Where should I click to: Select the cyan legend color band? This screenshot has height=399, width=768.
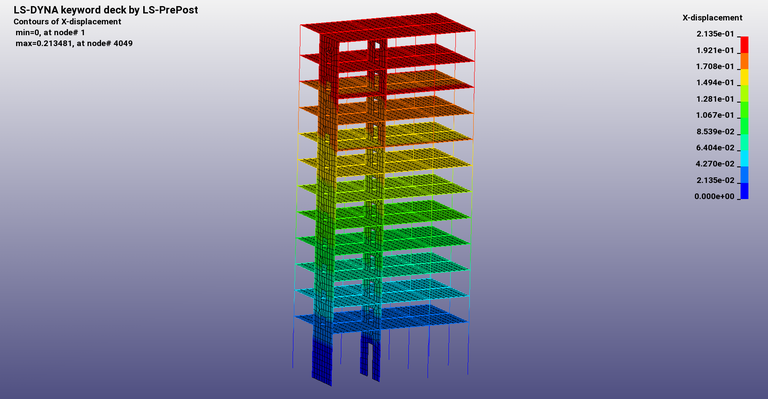[744, 159]
